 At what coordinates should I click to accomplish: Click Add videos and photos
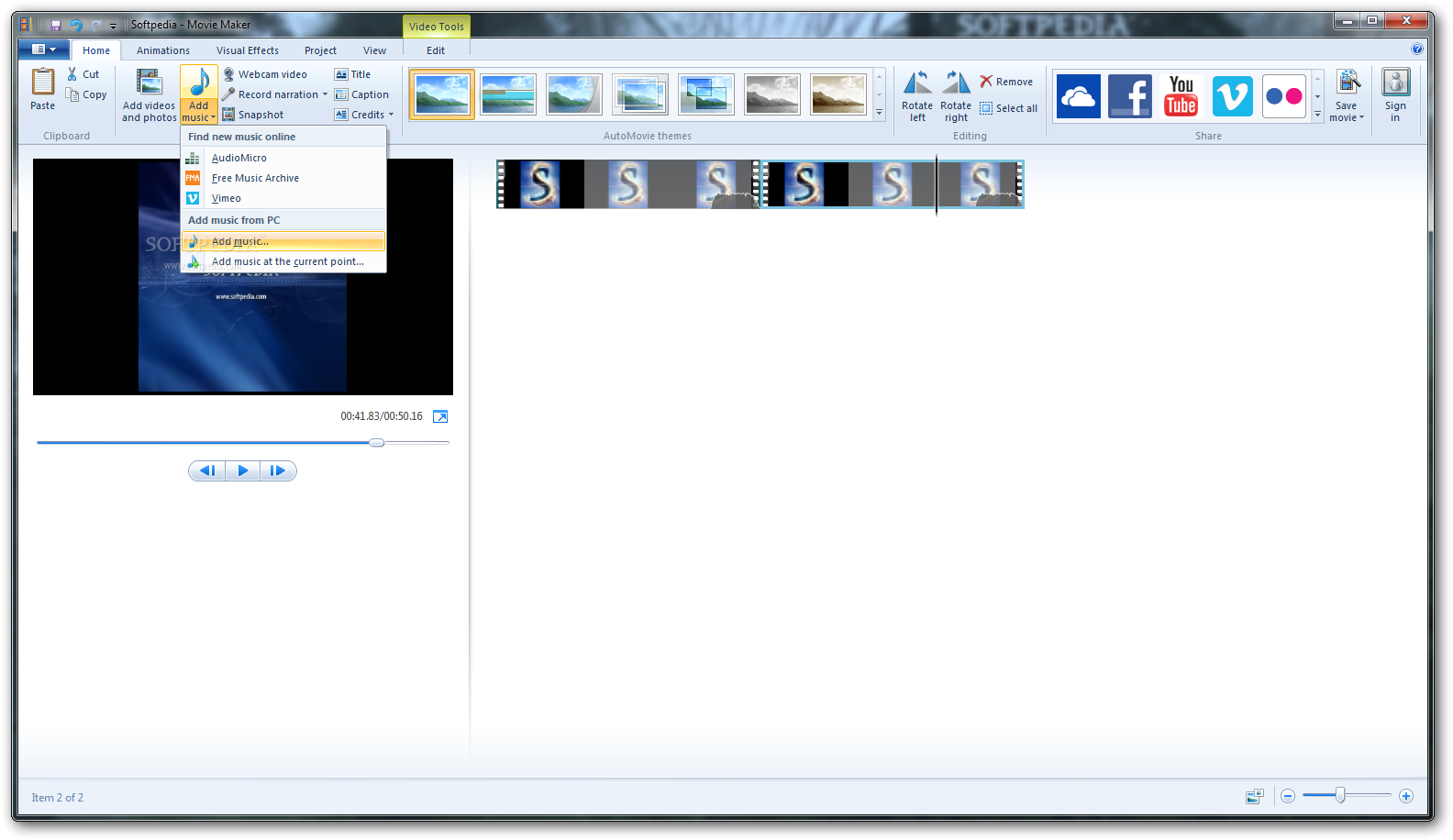[x=149, y=96]
